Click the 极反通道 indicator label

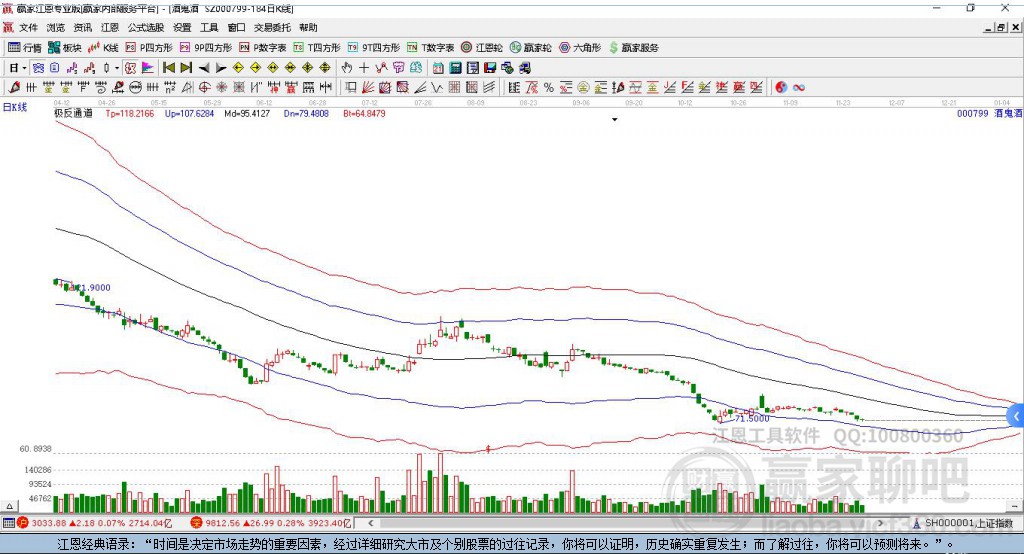(73, 114)
